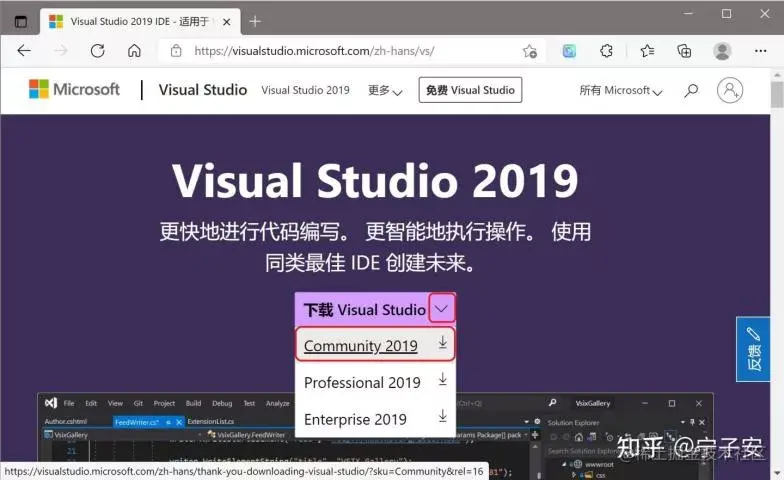Select Enterprise 2019 download option
This screenshot has width=784, height=480.
click(x=375, y=419)
